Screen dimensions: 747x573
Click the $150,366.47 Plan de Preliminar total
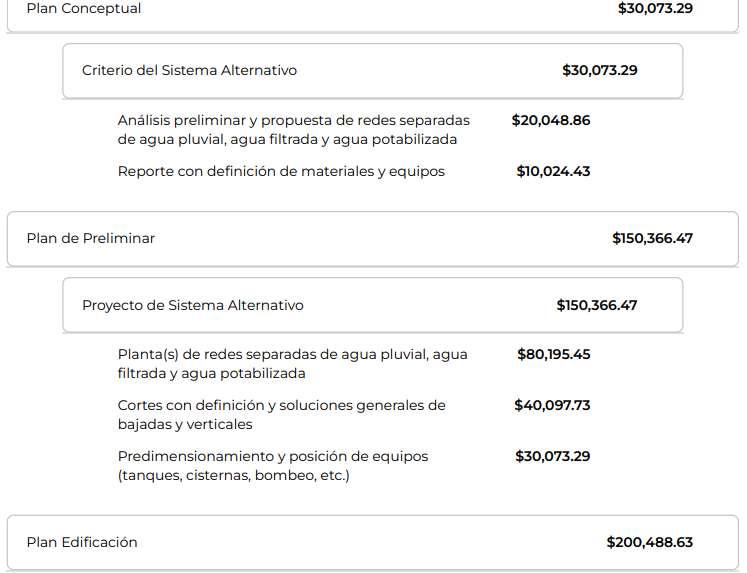pos(652,238)
